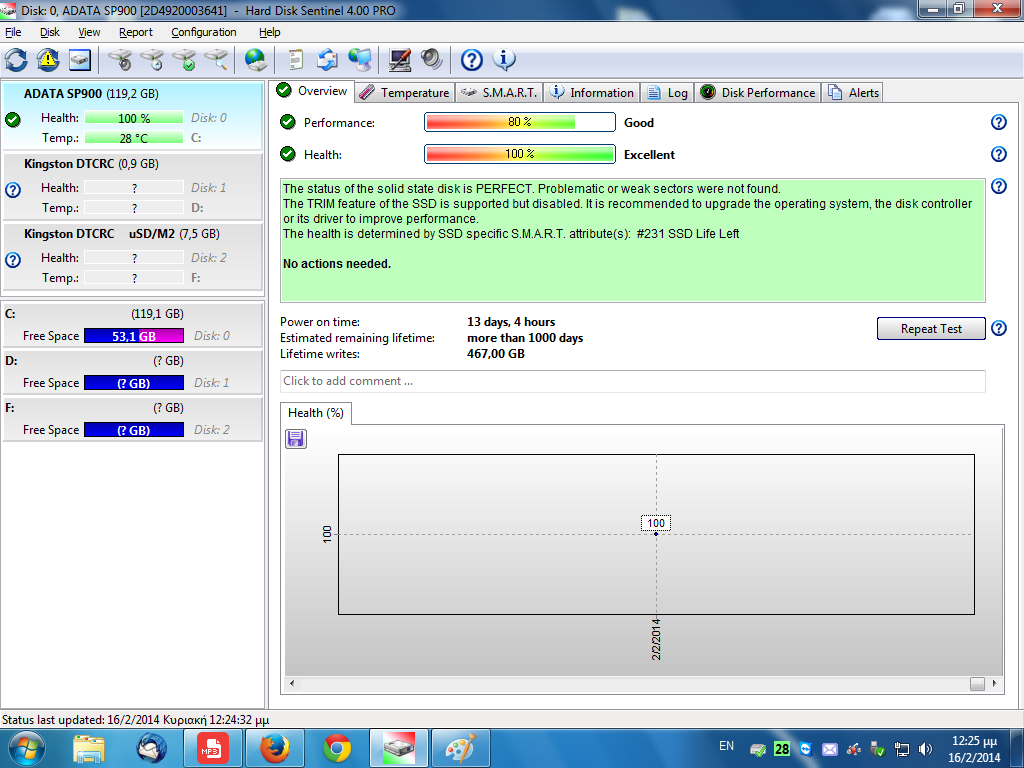Image resolution: width=1024 pixels, height=768 pixels.
Task: Click the 'Status last updated' status bar text
Action: click(x=135, y=720)
